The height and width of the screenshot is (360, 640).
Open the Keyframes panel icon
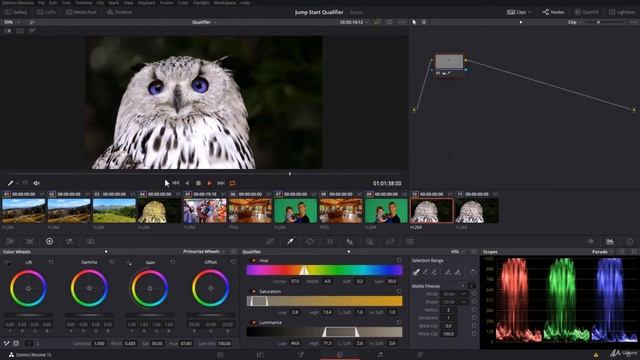click(x=590, y=242)
